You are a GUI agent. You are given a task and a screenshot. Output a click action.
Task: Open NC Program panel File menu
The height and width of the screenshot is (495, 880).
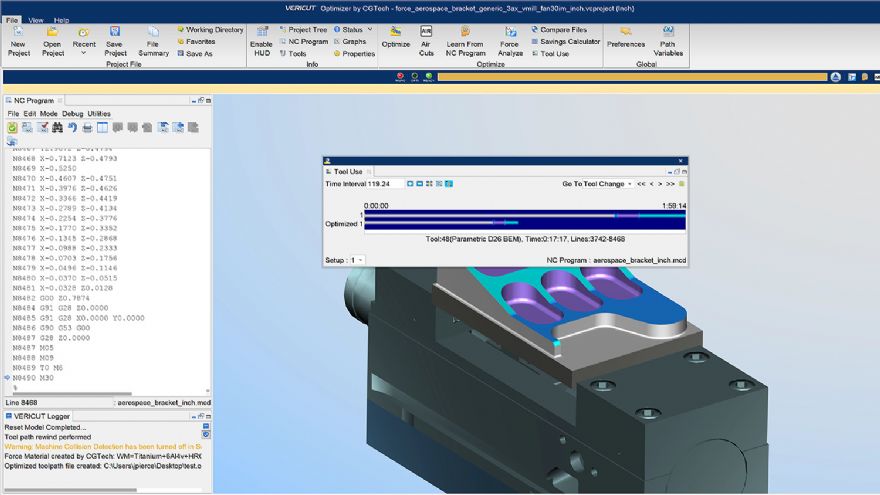pyautogui.click(x=13, y=114)
